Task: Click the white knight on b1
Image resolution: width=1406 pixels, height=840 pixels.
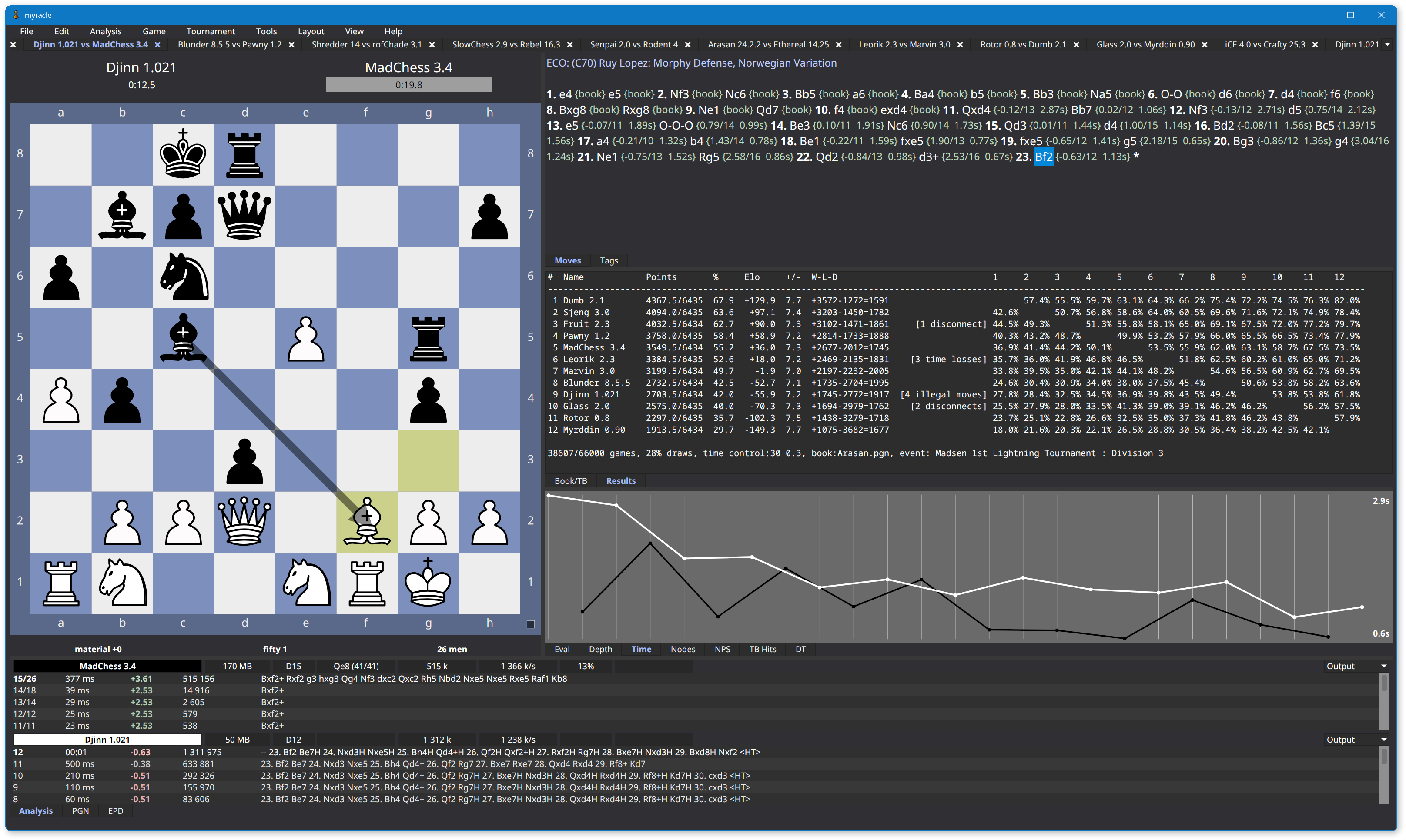Action: [x=122, y=583]
